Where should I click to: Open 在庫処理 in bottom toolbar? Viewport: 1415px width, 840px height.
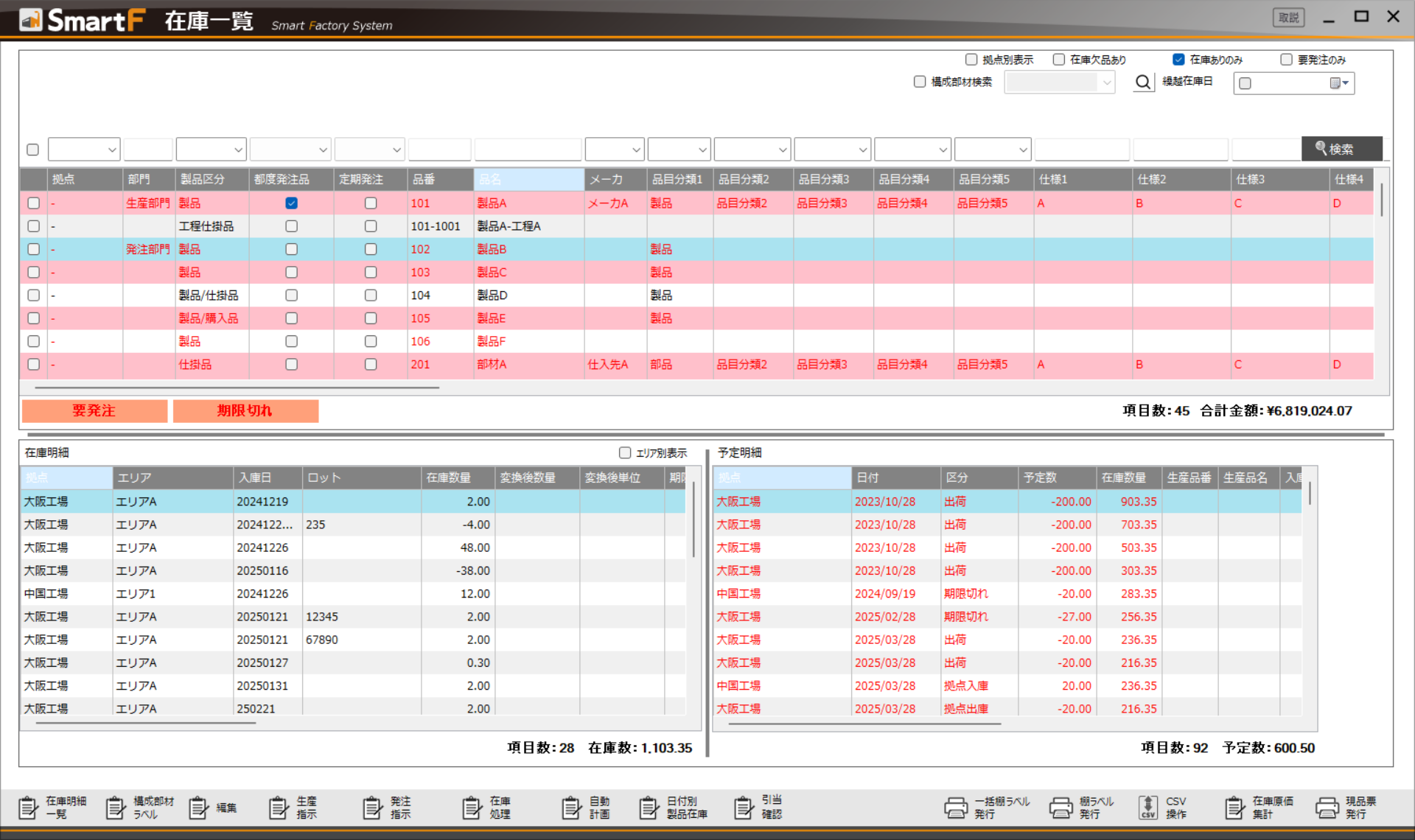[x=472, y=808]
